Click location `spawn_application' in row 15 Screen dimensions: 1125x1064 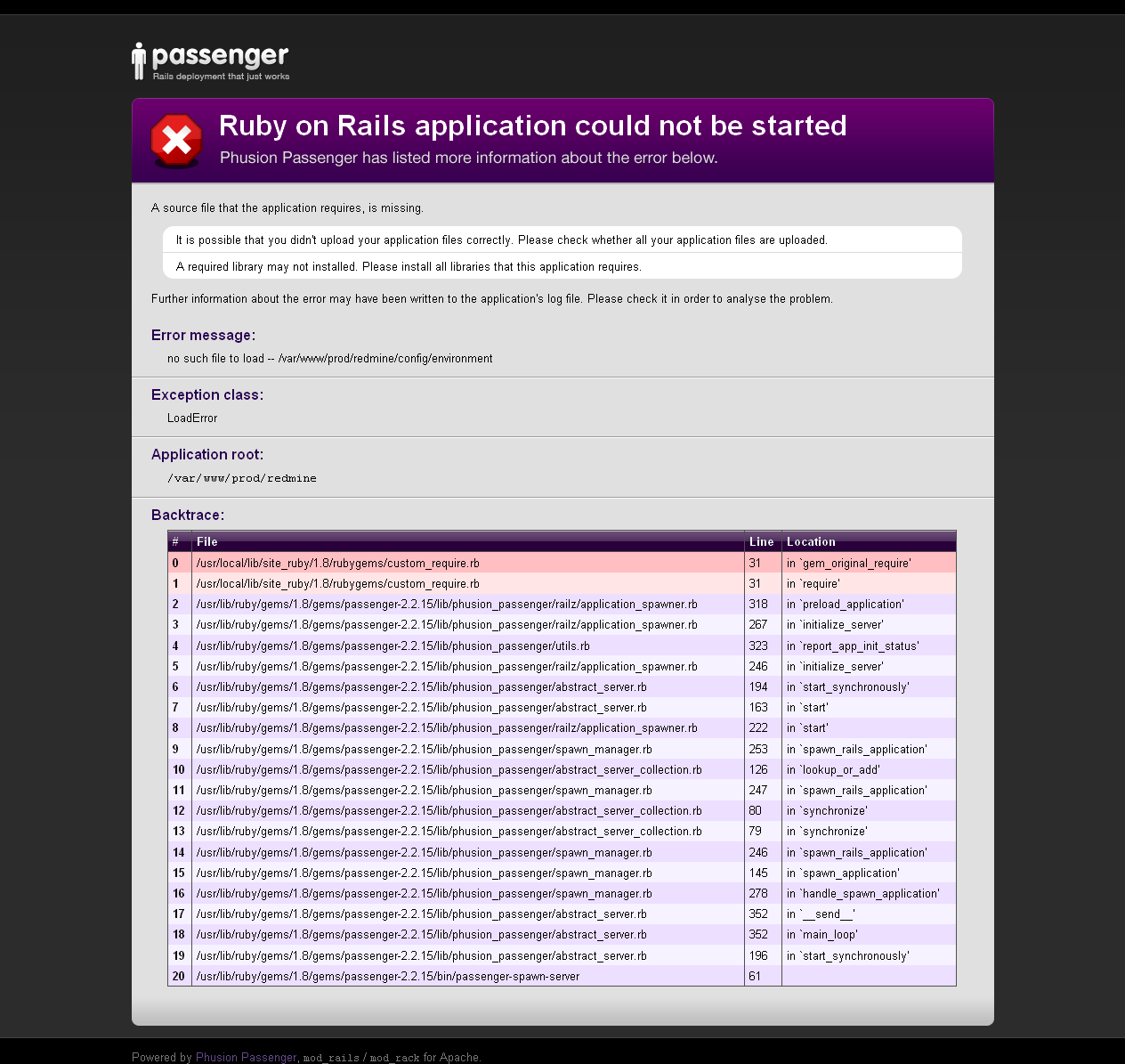click(x=843, y=873)
